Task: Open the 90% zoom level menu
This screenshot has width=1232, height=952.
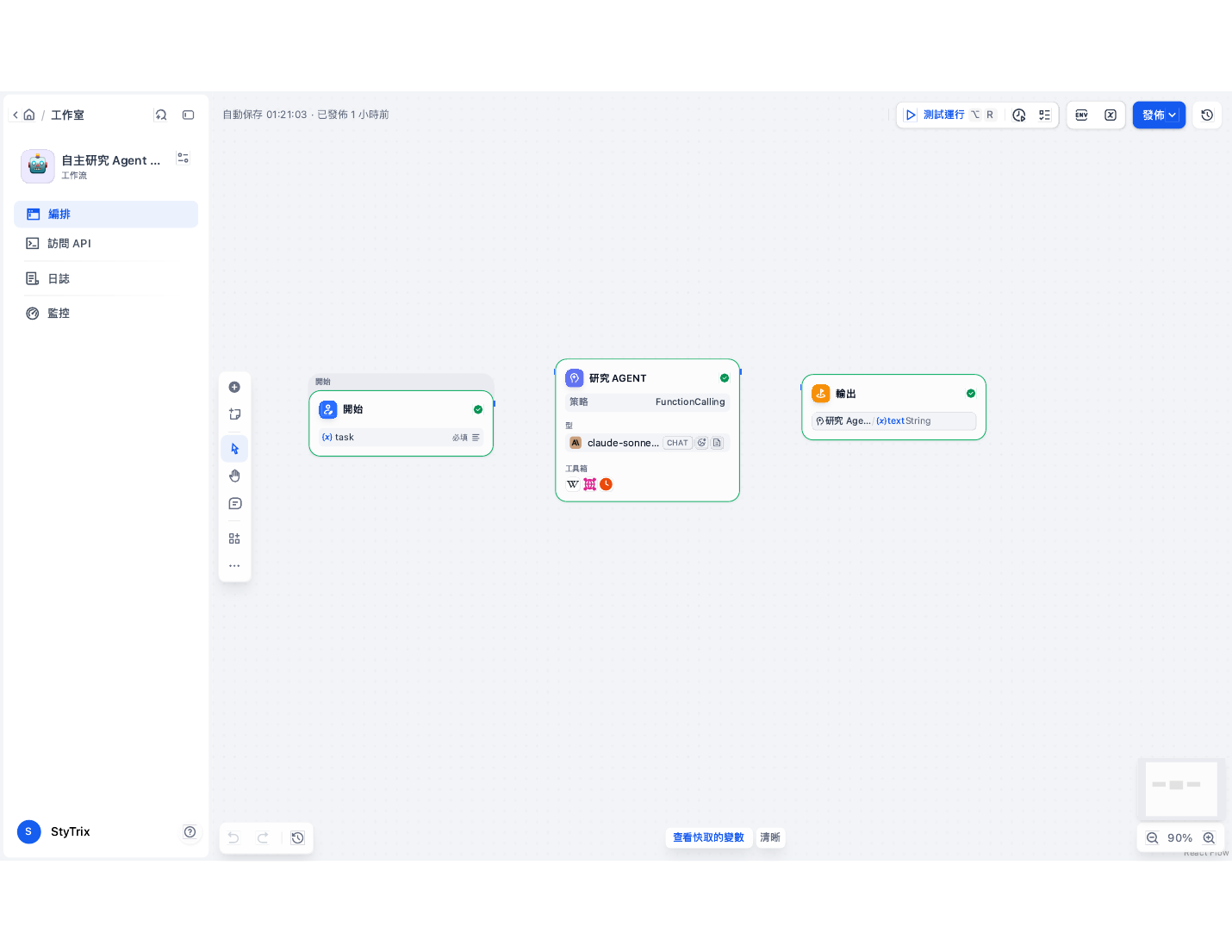Action: pos(1180,837)
